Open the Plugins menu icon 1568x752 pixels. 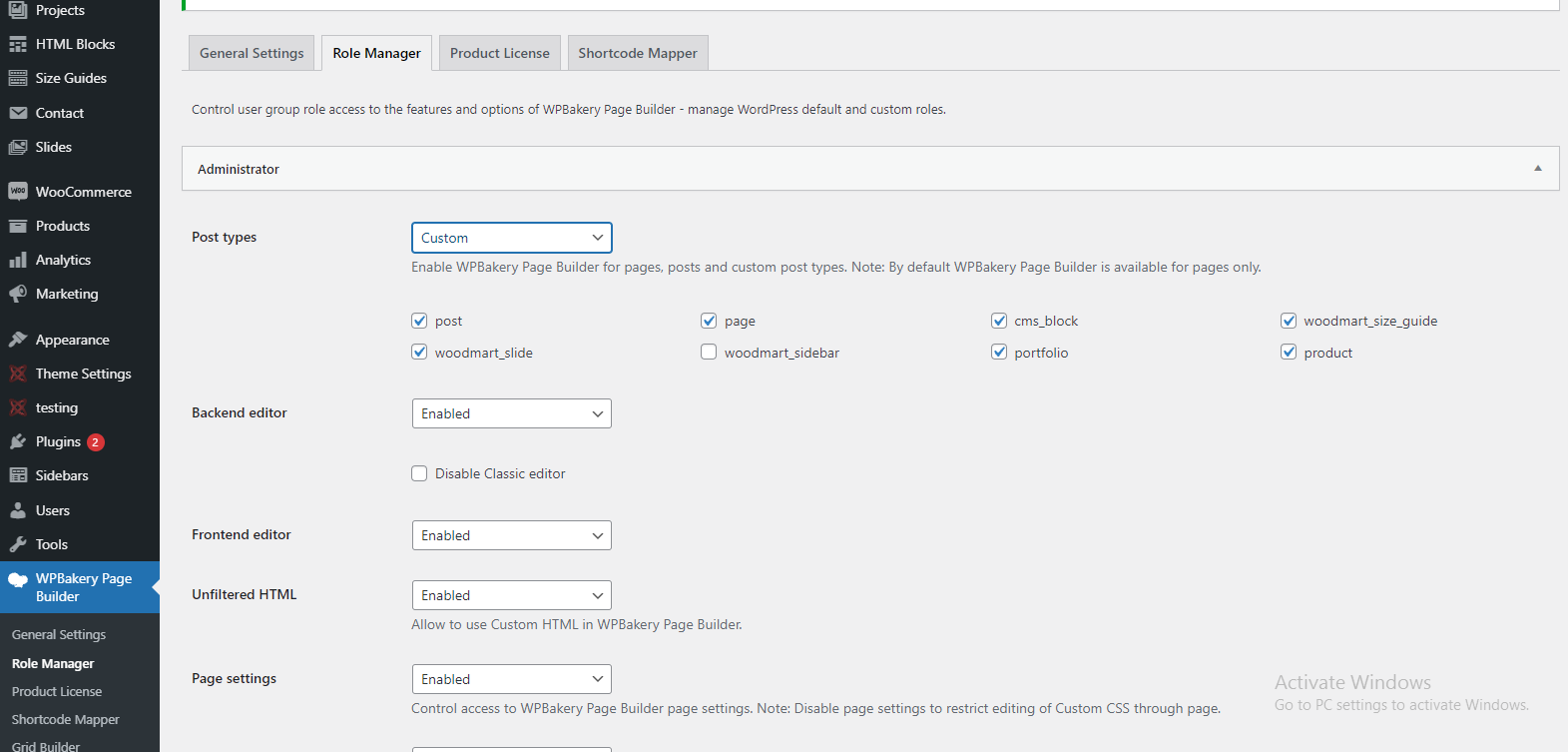tap(18, 441)
